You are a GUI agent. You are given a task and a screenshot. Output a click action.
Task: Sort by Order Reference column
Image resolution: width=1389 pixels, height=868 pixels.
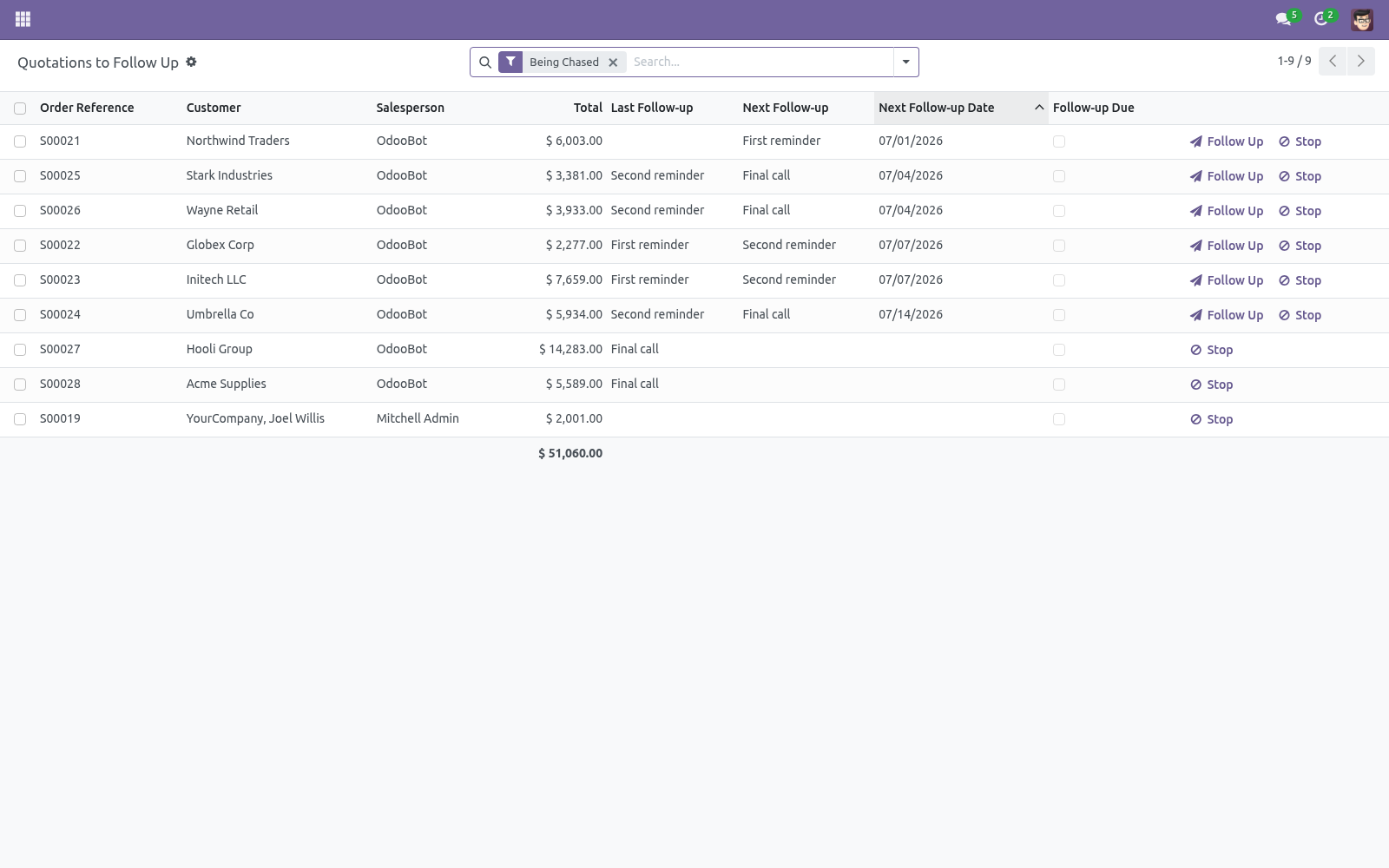[87, 108]
